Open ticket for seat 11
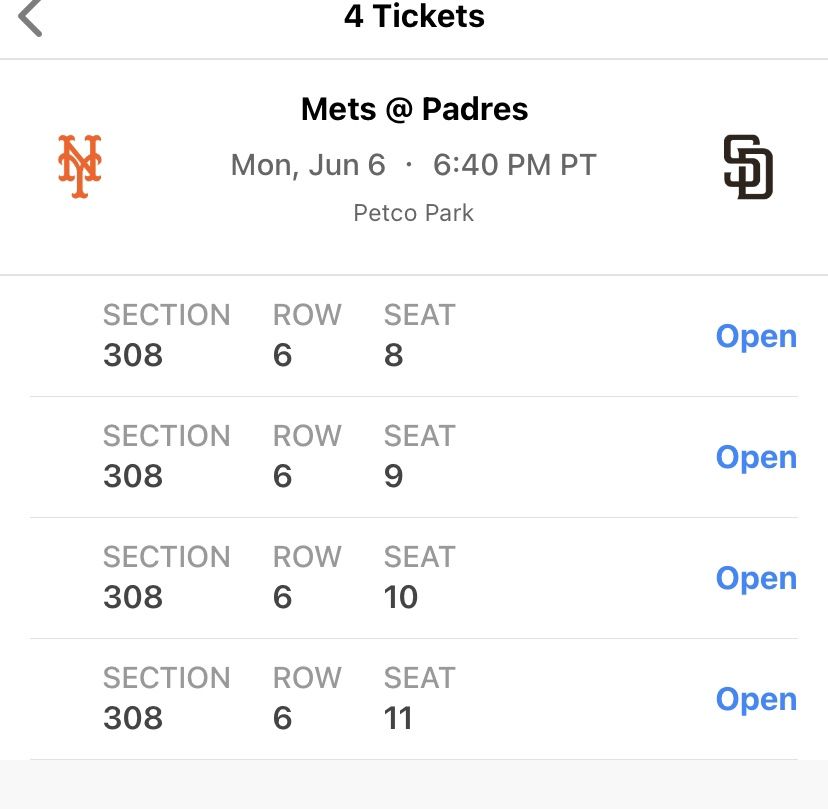828x809 pixels. pos(756,700)
